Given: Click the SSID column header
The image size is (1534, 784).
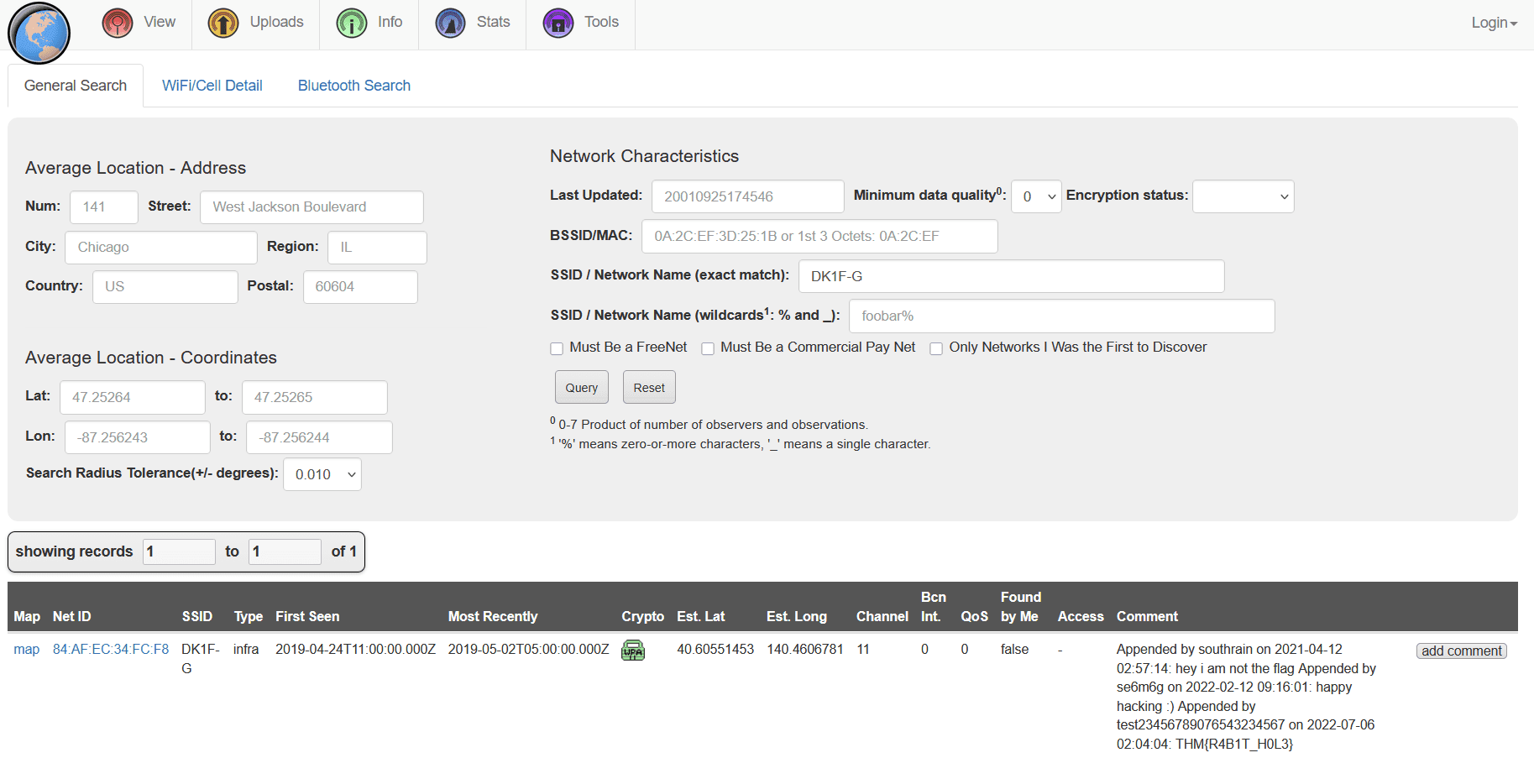Looking at the screenshot, I should [x=197, y=617].
